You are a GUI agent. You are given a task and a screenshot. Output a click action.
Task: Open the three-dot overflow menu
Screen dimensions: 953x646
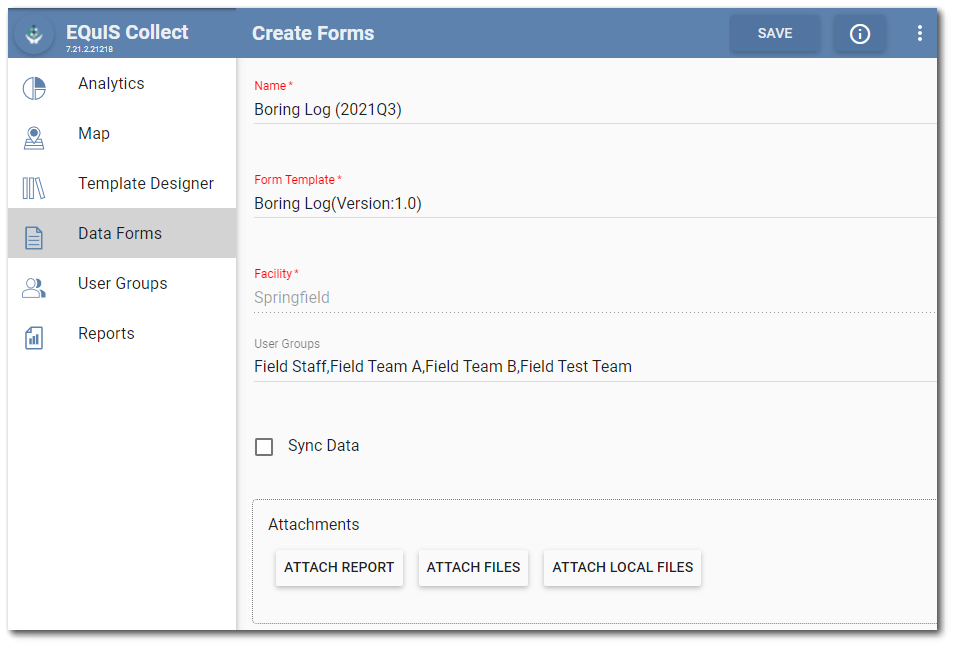pyautogui.click(x=919, y=32)
